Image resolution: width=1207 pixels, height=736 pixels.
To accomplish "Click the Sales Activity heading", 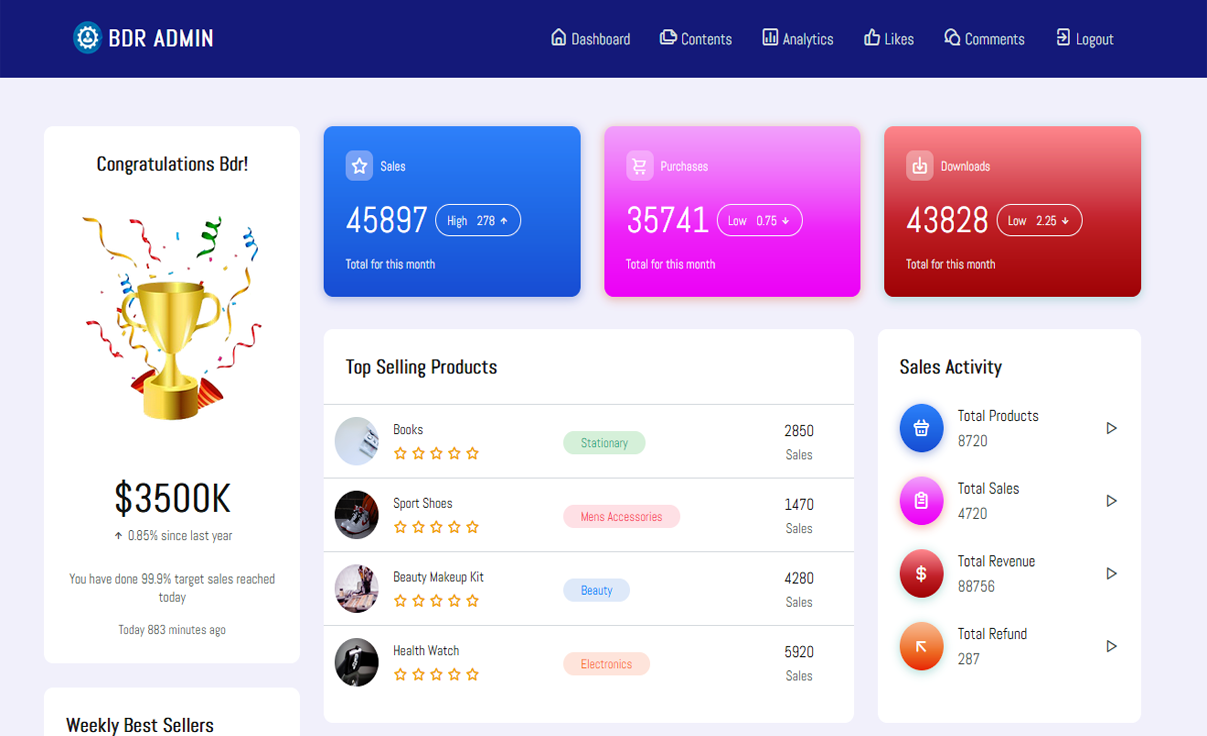I will (950, 367).
